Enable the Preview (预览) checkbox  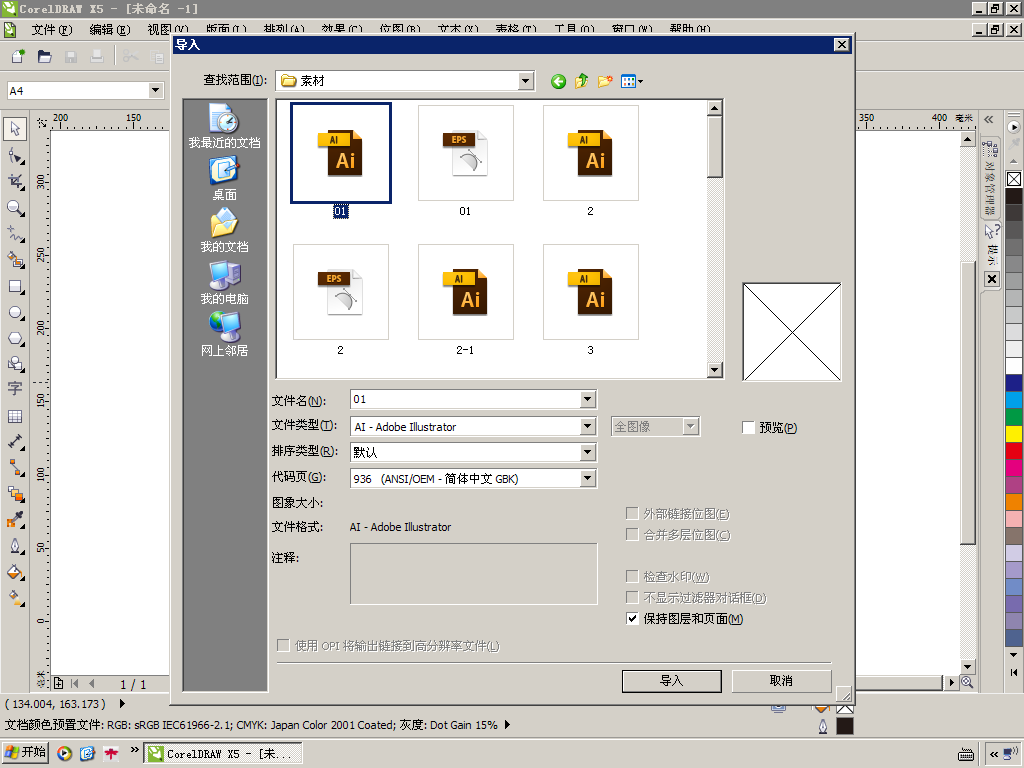click(x=748, y=428)
